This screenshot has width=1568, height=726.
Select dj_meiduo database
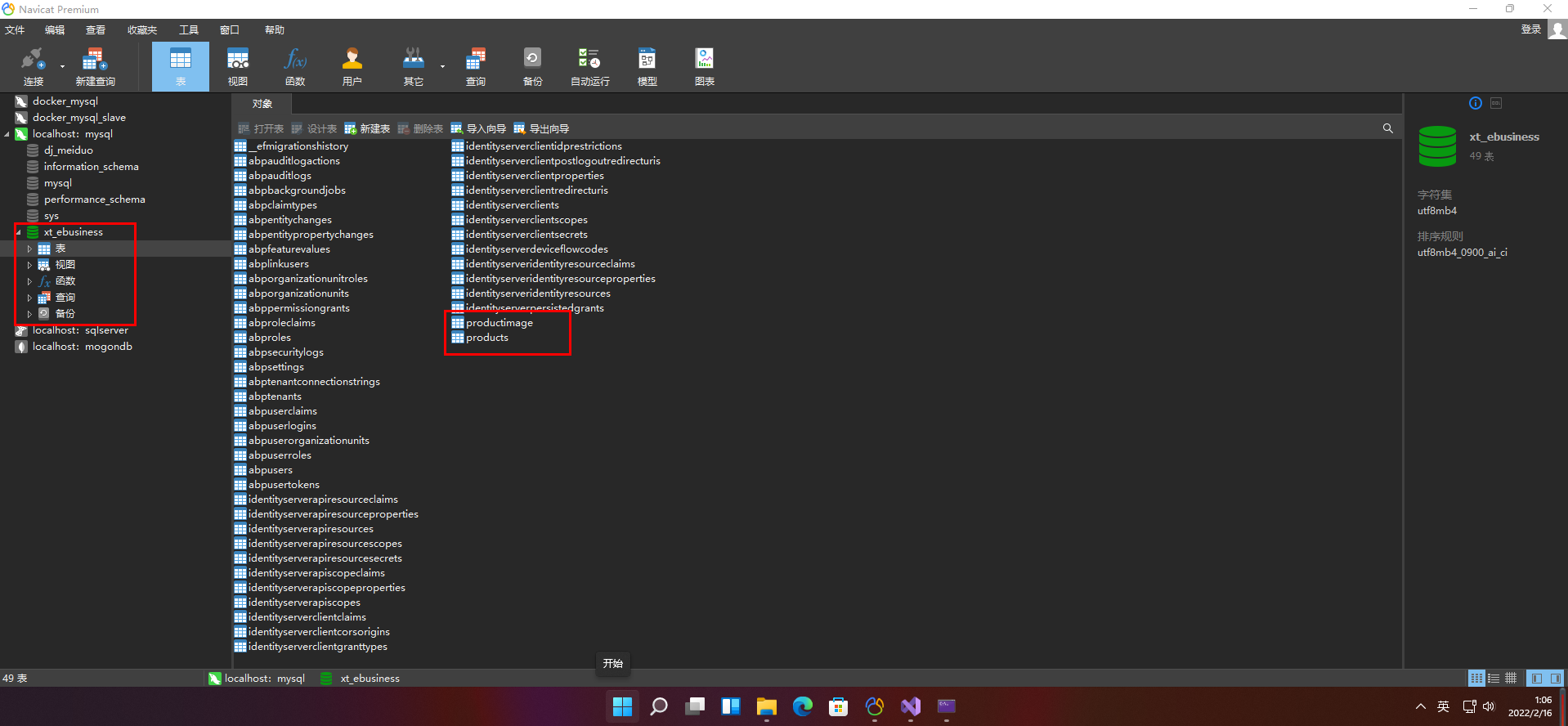pos(68,150)
